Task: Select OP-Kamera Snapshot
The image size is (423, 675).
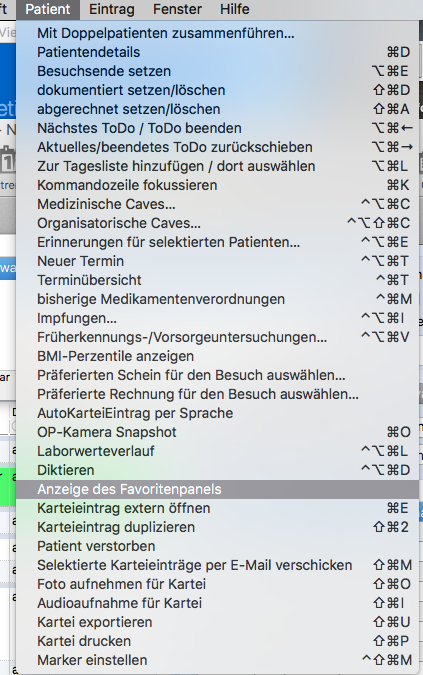Action: 217,432
